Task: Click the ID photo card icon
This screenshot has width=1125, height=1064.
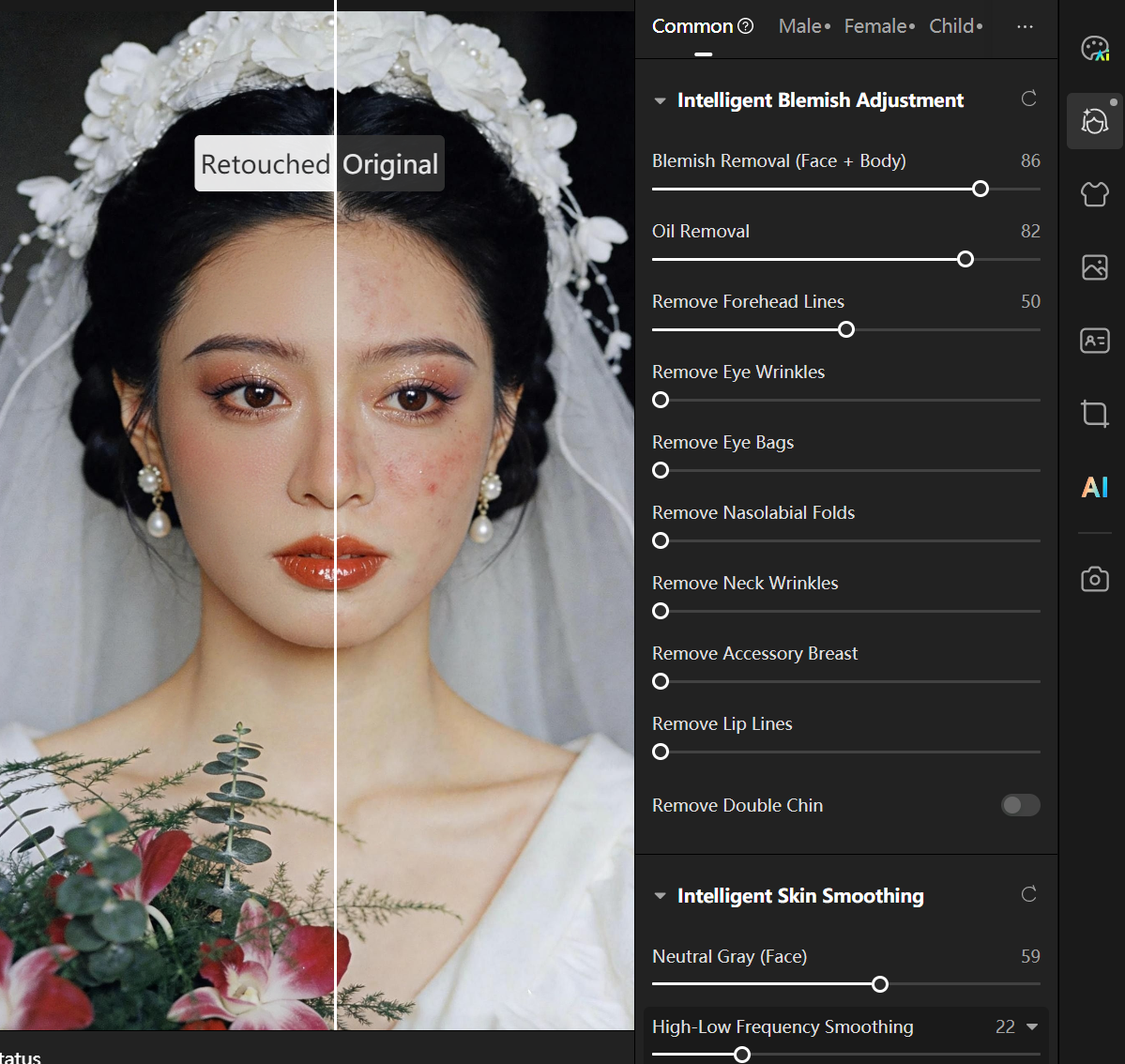Action: coord(1094,341)
